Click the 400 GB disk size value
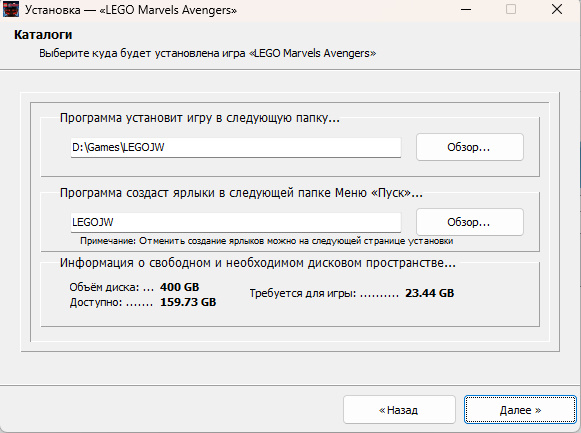This screenshot has width=581, height=433. coord(180,287)
